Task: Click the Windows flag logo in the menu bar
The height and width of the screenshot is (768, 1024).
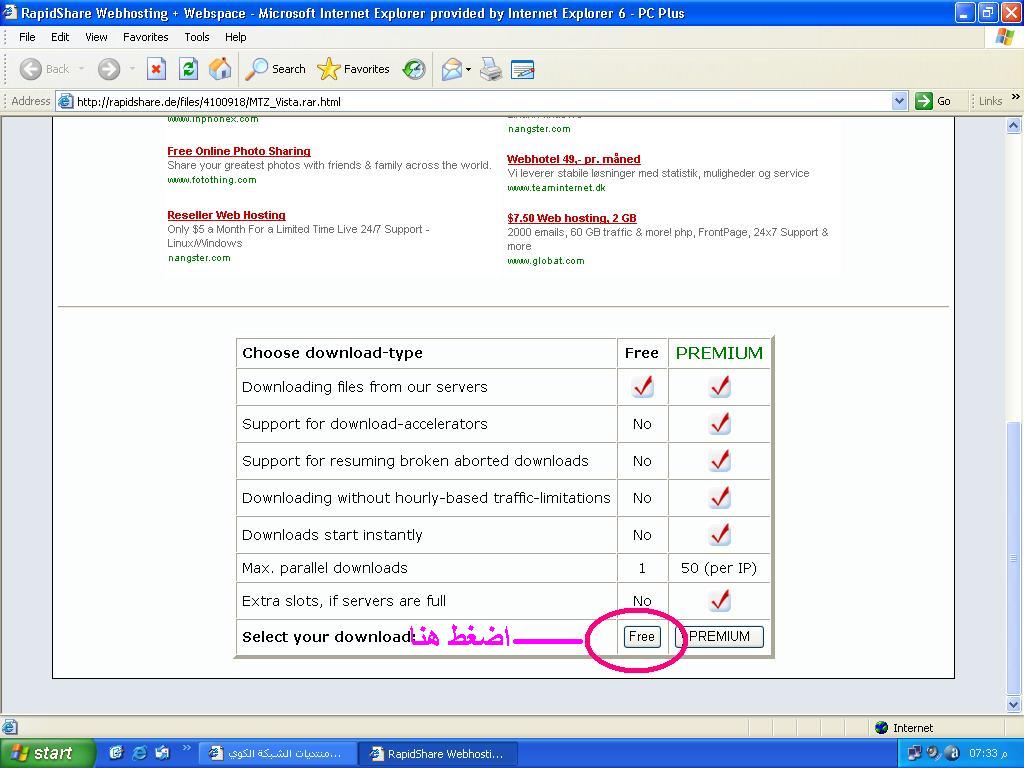Action: (1006, 37)
